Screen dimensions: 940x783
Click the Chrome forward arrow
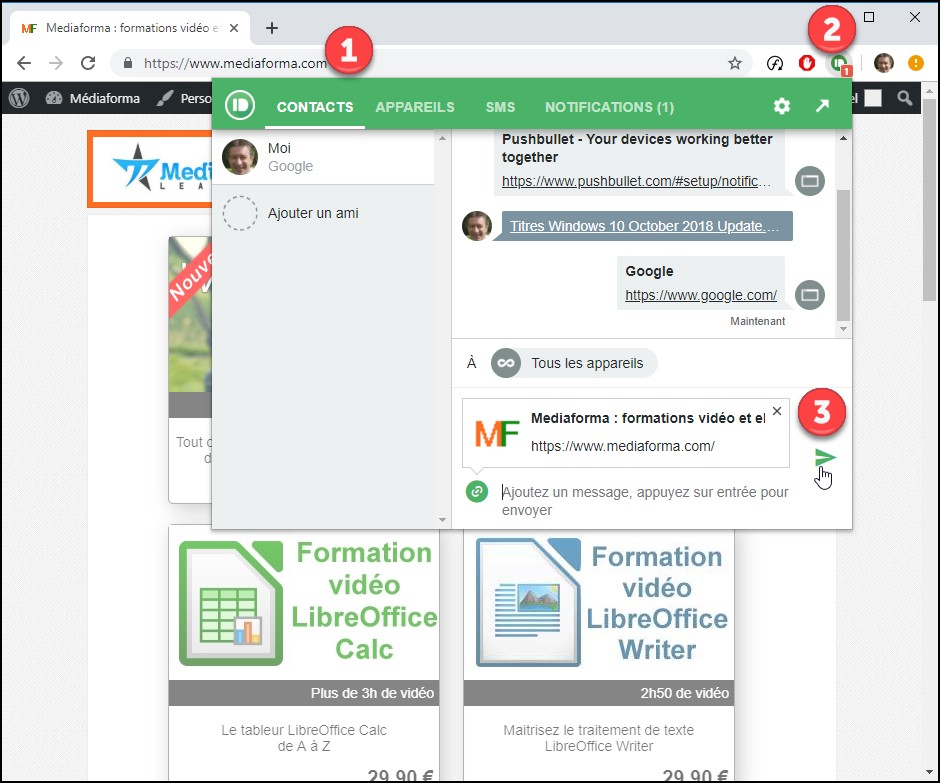56,63
